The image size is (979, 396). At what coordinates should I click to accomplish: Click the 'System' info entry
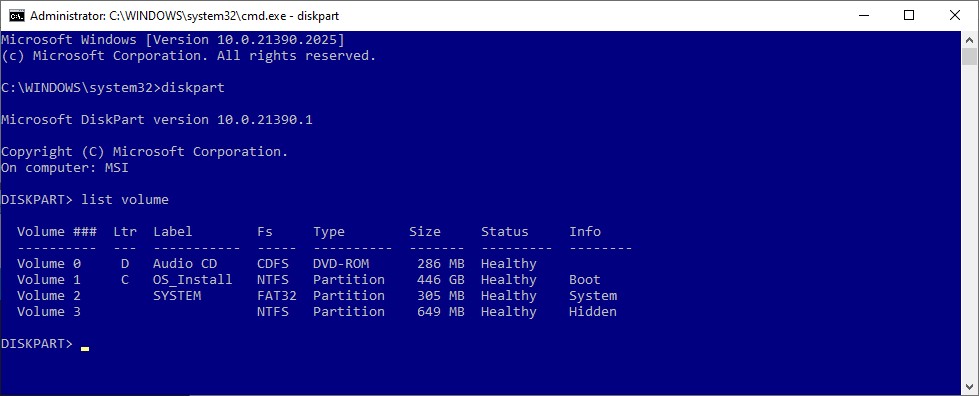point(593,297)
